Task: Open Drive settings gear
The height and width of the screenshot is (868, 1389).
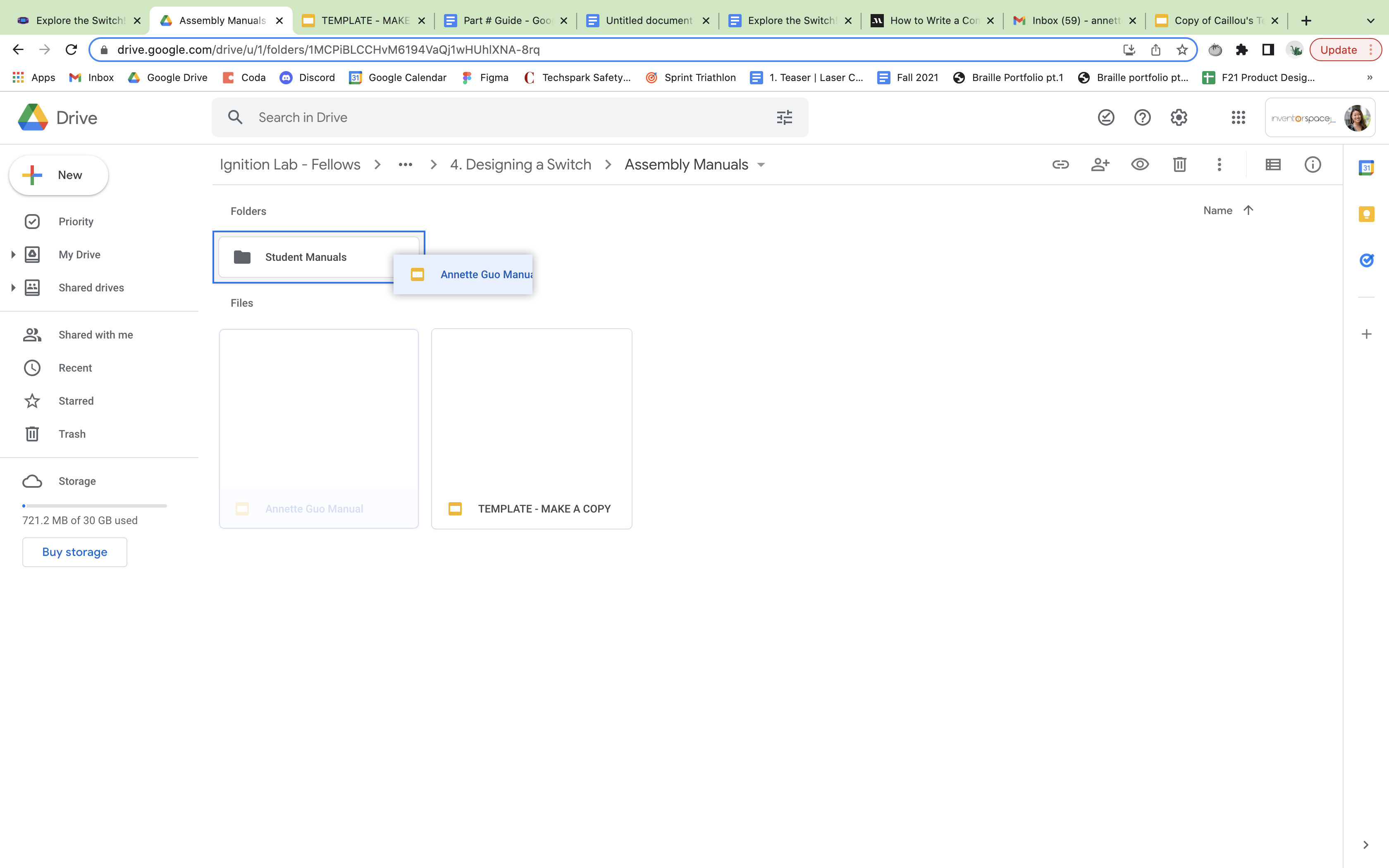Action: 1179,117
